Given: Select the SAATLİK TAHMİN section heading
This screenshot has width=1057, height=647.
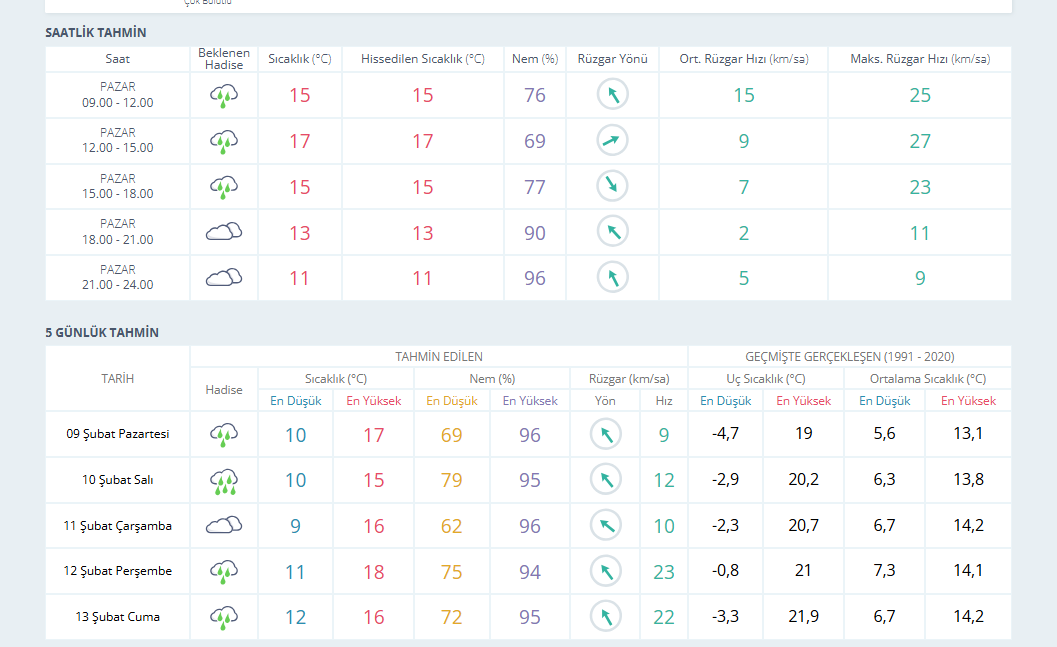Looking at the screenshot, I should tap(96, 33).
